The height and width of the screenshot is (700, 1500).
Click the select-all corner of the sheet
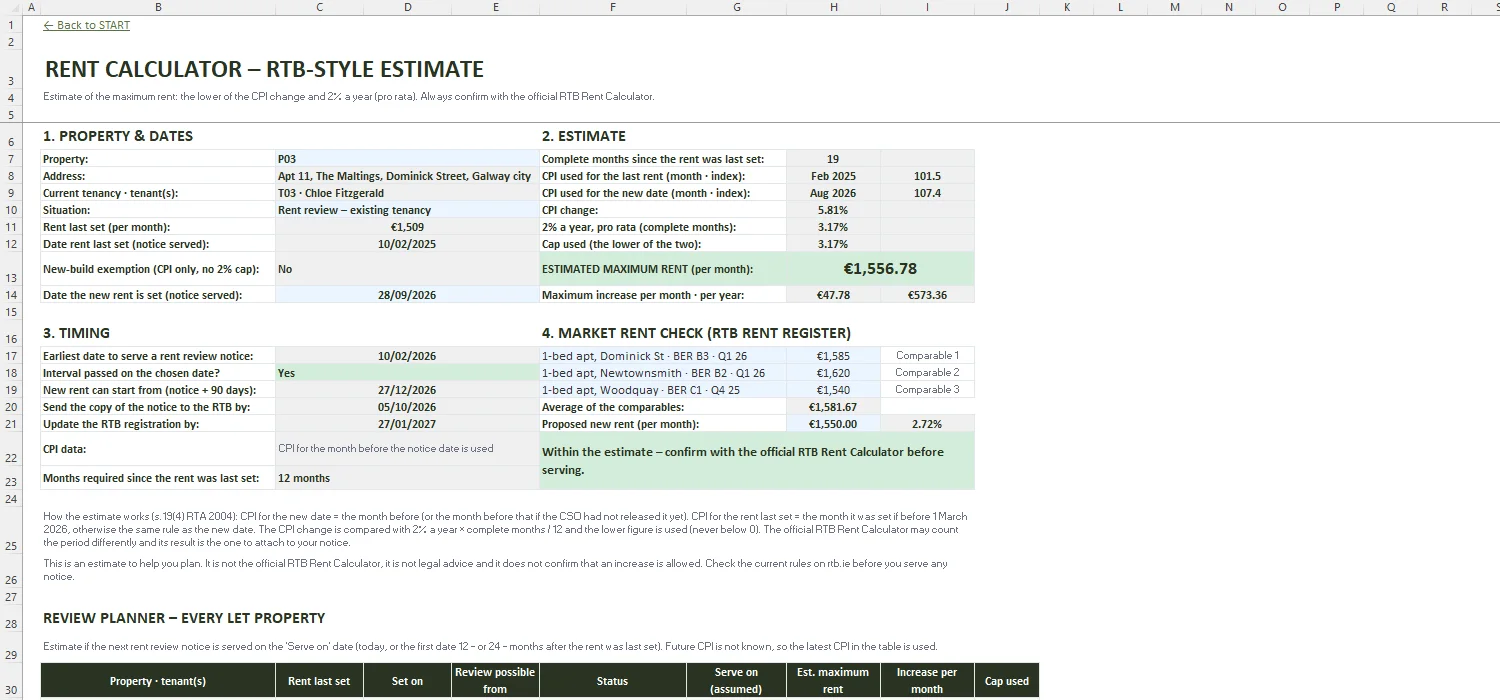tap(11, 7)
